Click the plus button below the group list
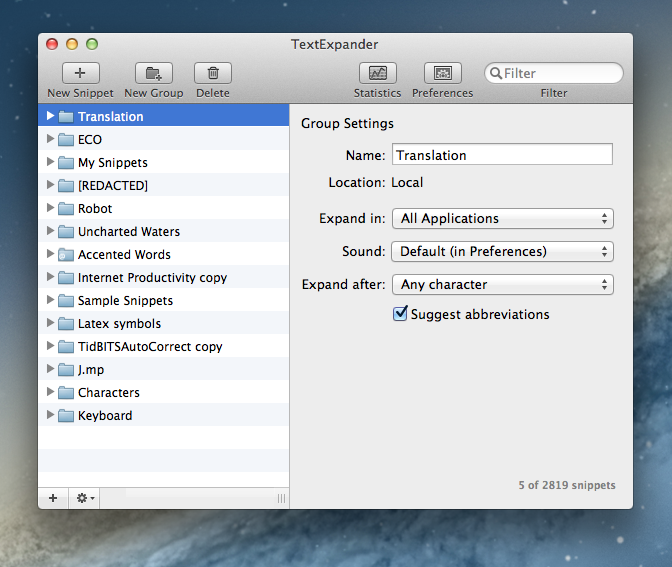This screenshot has height=567, width=672. click(x=53, y=498)
